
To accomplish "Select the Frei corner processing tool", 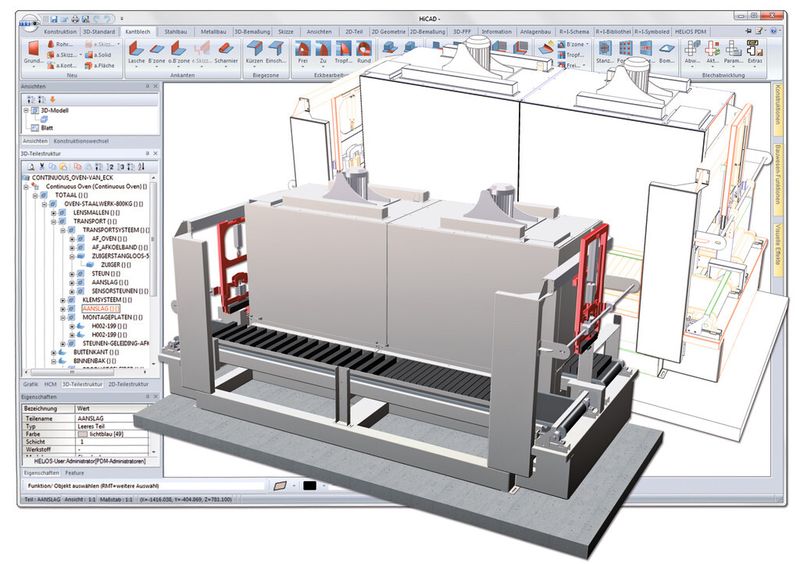I will tap(303, 53).
